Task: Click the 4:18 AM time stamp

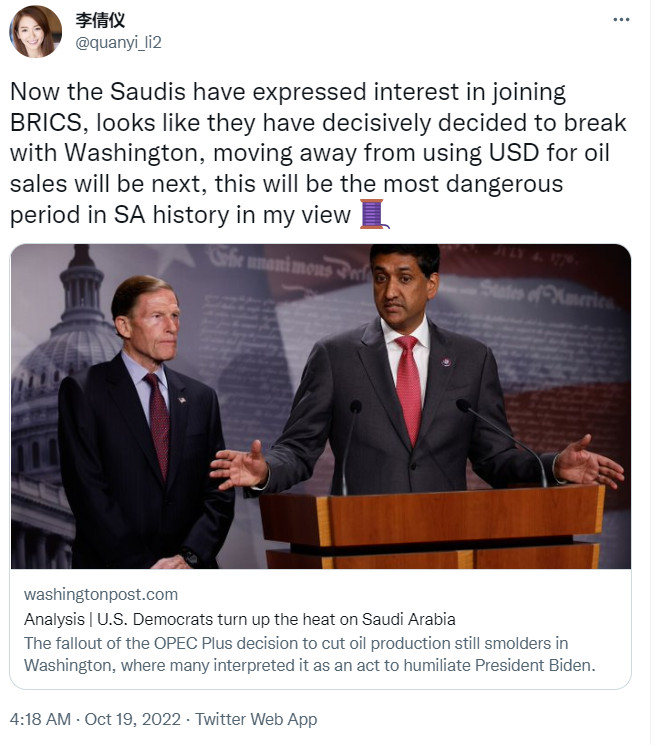Action: tap(38, 719)
